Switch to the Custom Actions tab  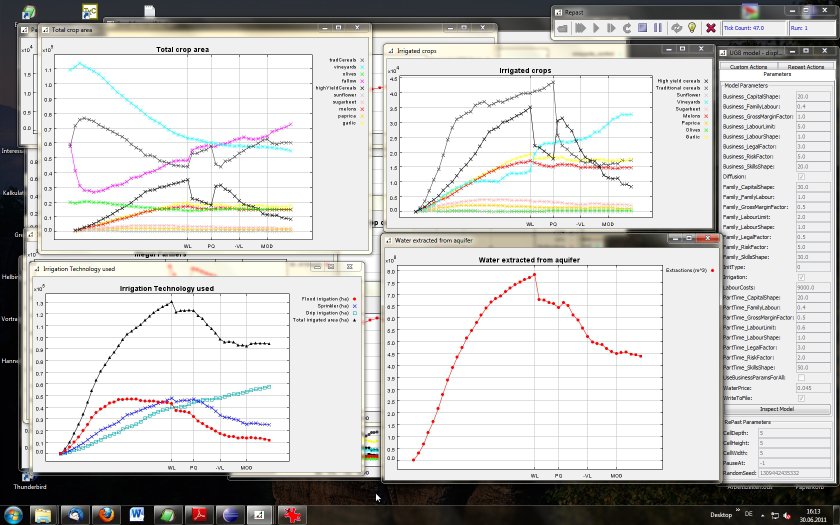click(748, 66)
